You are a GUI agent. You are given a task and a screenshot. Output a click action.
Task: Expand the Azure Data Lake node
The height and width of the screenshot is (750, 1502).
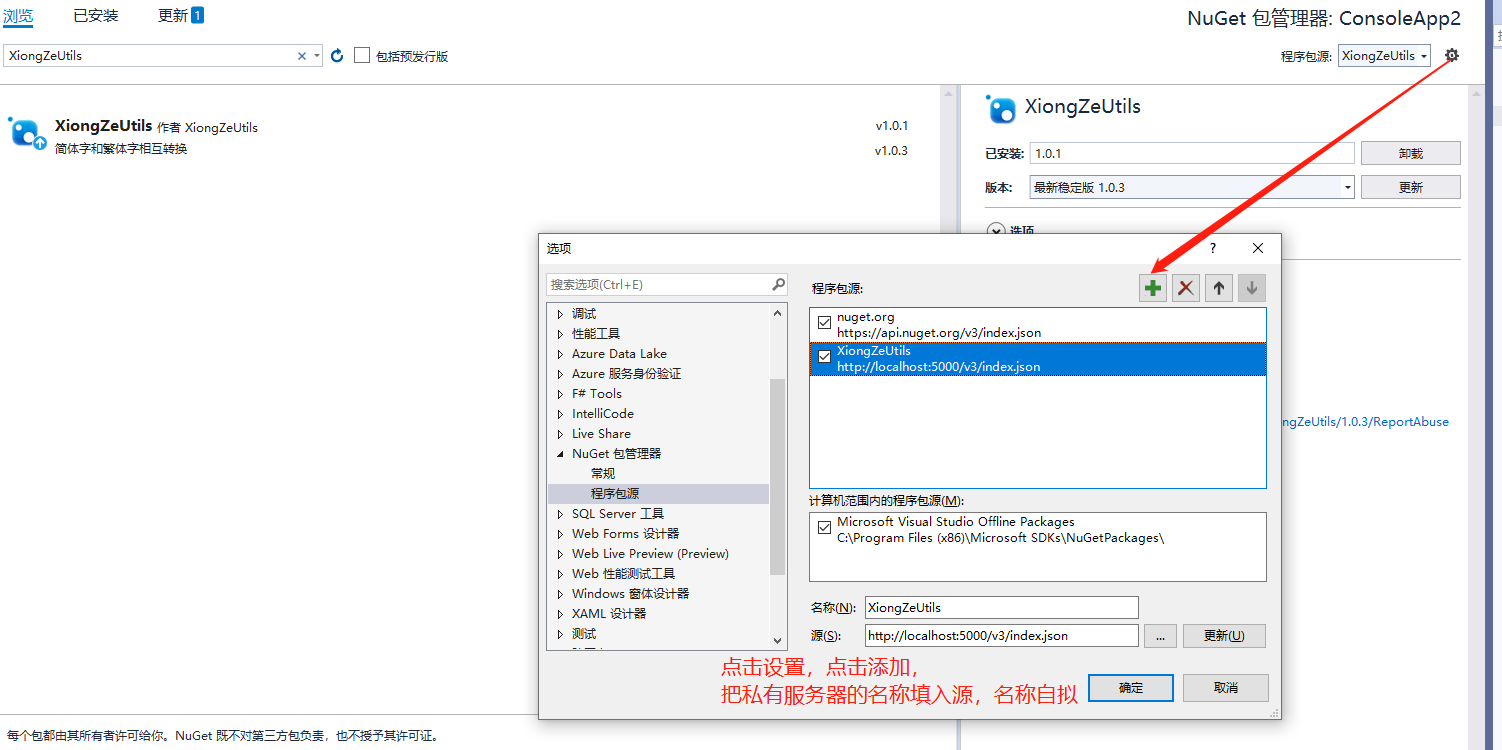[560, 354]
